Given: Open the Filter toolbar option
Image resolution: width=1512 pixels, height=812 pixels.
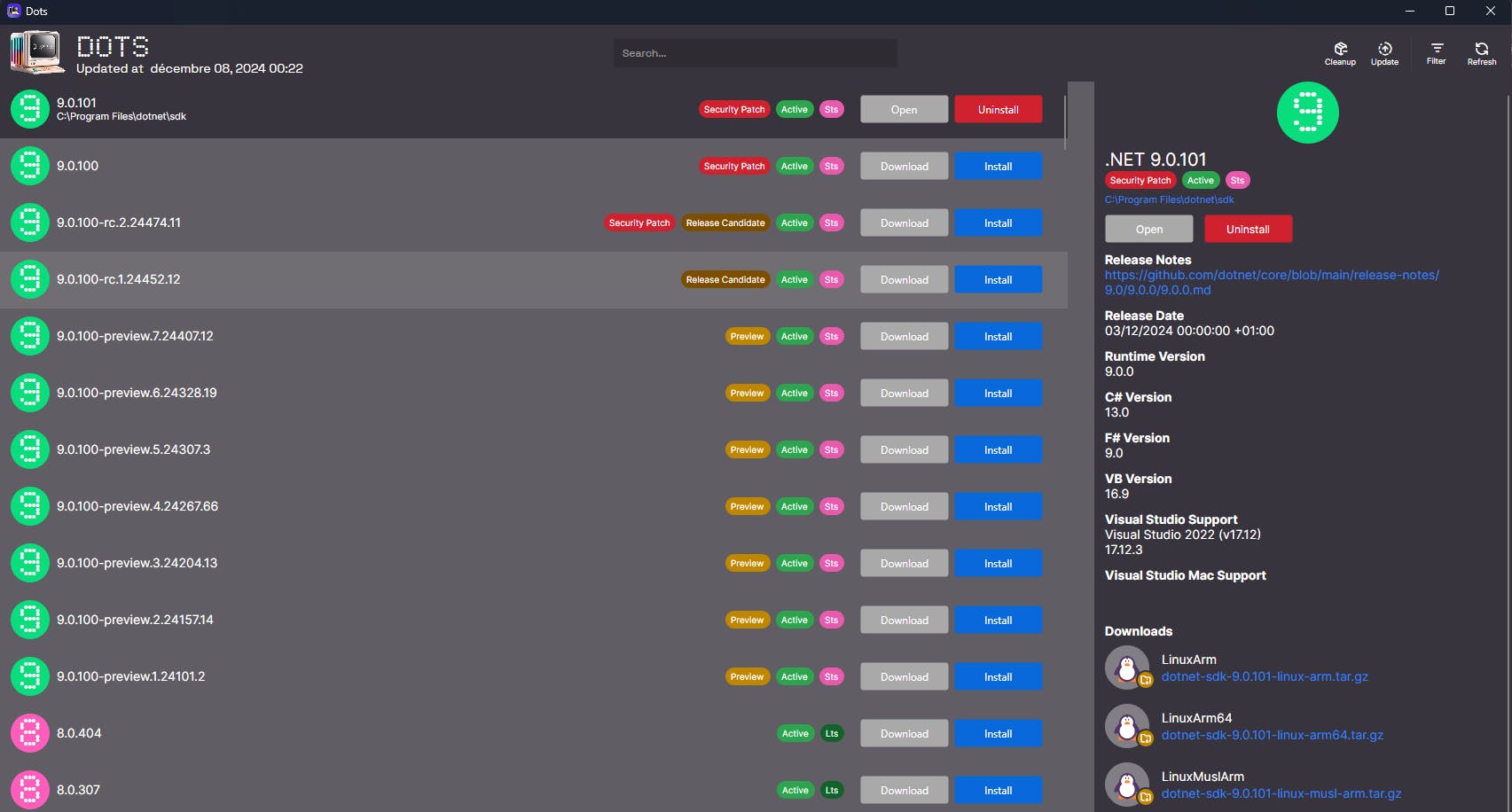Looking at the screenshot, I should coord(1437,53).
